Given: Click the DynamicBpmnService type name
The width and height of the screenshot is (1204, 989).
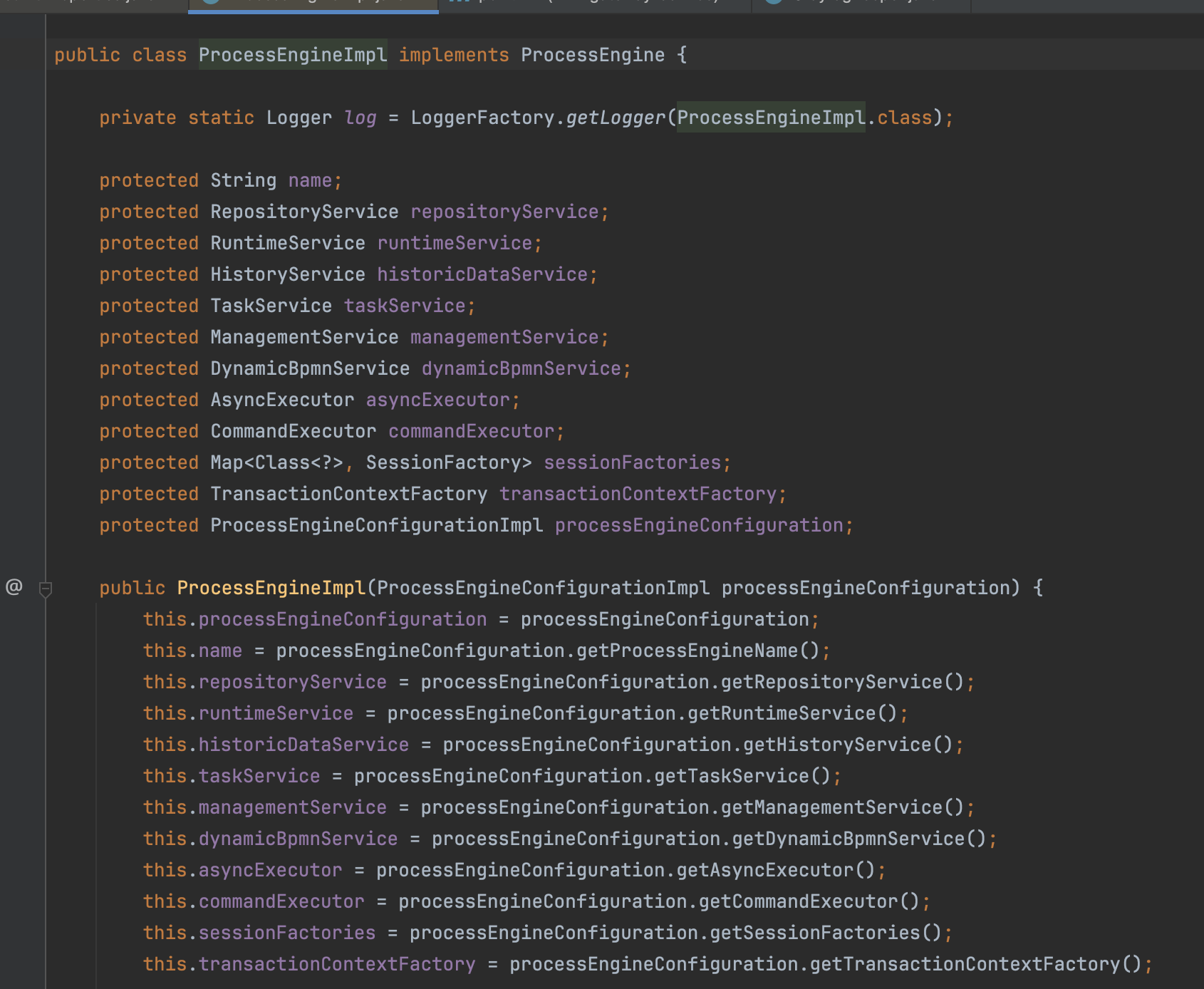Looking at the screenshot, I should coord(310,368).
